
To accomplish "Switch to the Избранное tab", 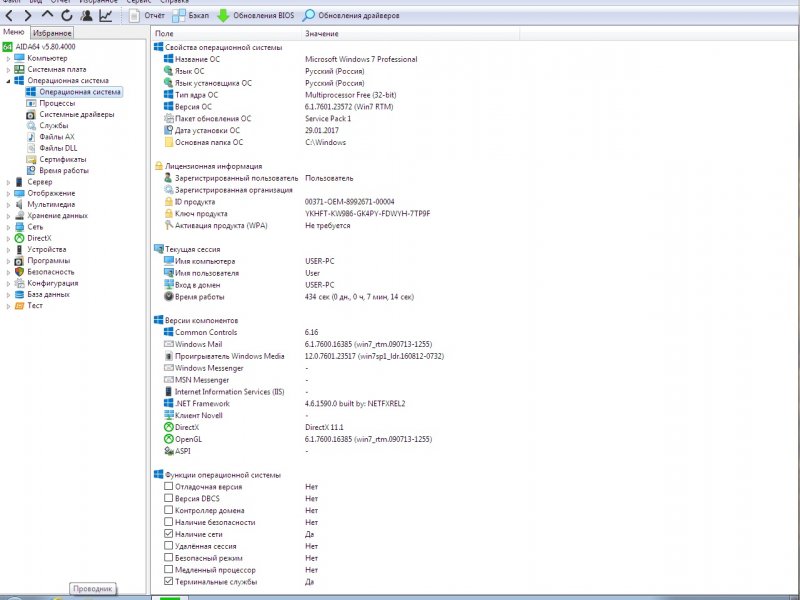I will [52, 33].
